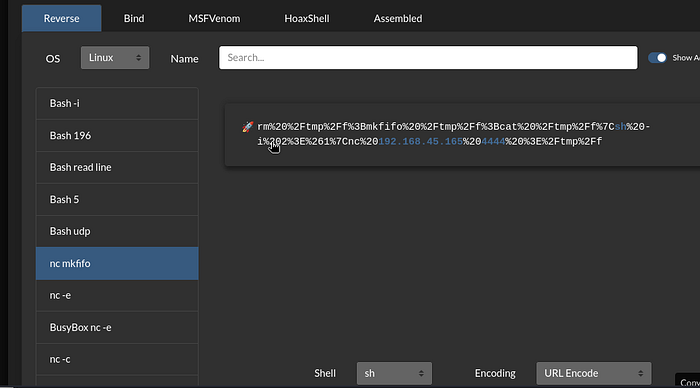The width and height of the screenshot is (700, 388).
Task: Click the generated URL-encoded command text
Action: [454, 134]
